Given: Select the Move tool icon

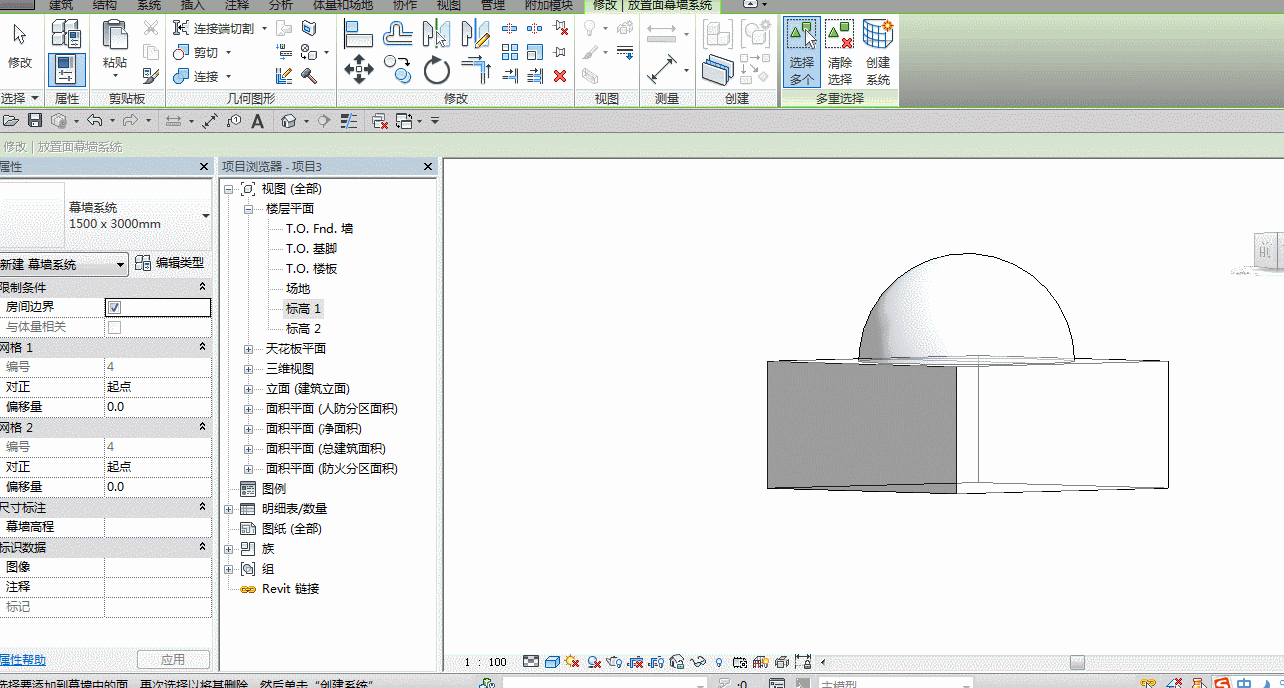Looking at the screenshot, I should tap(358, 70).
